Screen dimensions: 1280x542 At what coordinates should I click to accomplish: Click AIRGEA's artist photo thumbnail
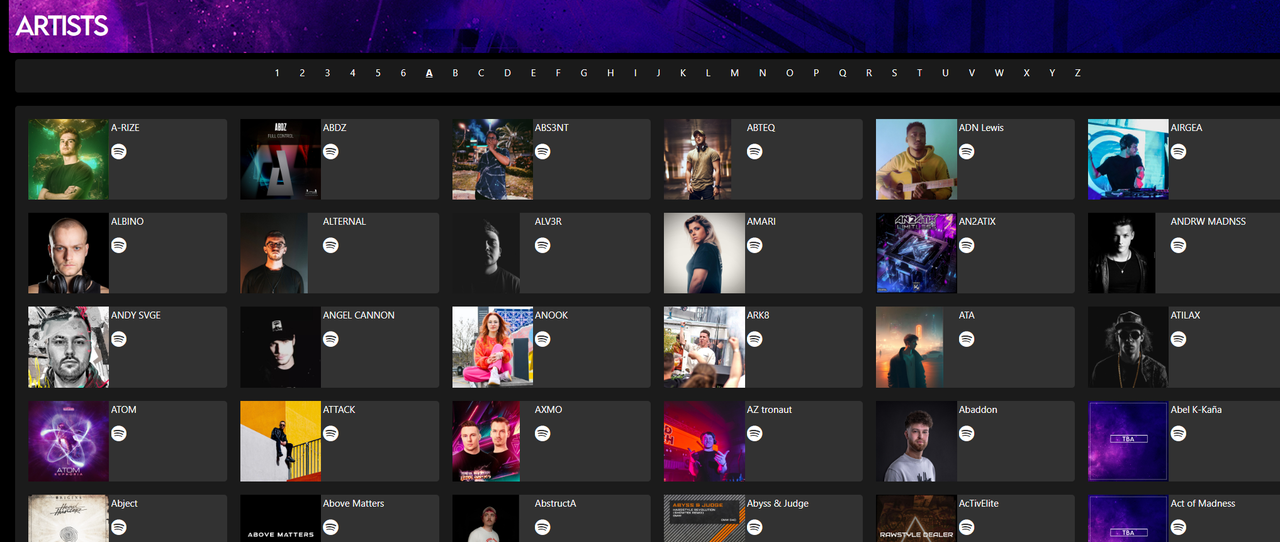click(x=1128, y=160)
